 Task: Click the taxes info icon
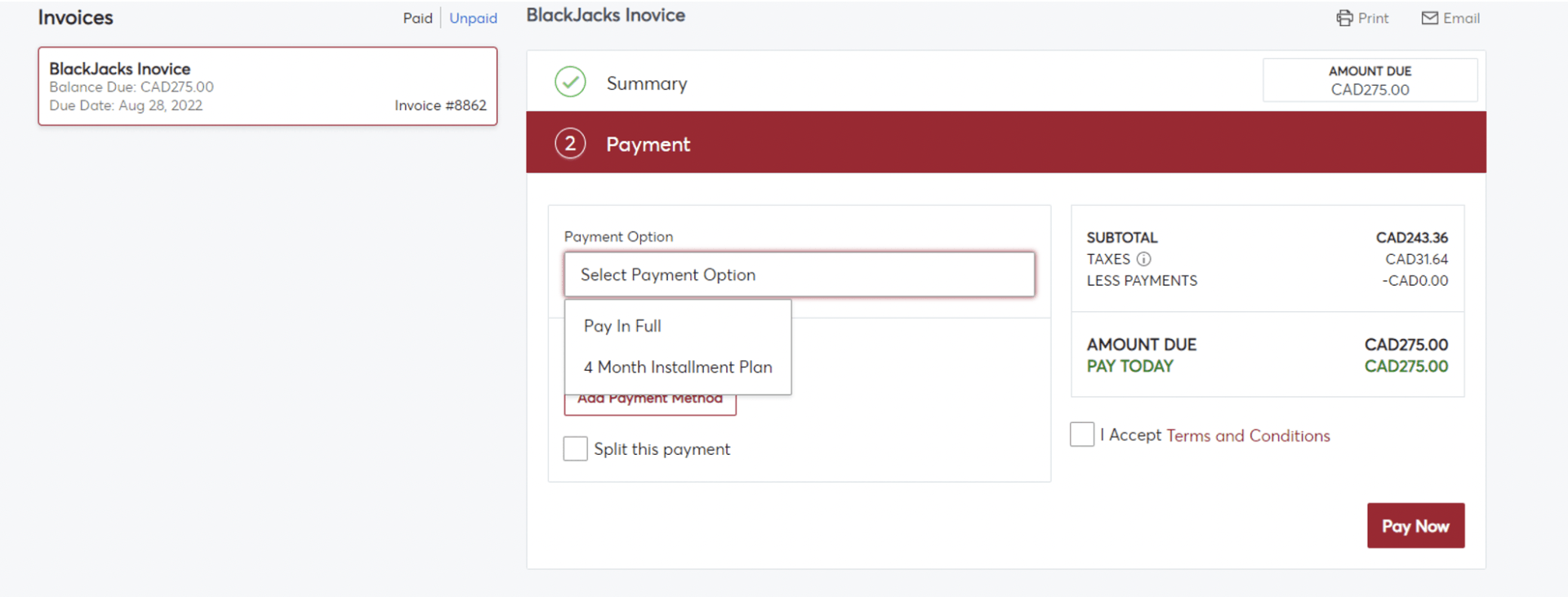coord(1143,259)
